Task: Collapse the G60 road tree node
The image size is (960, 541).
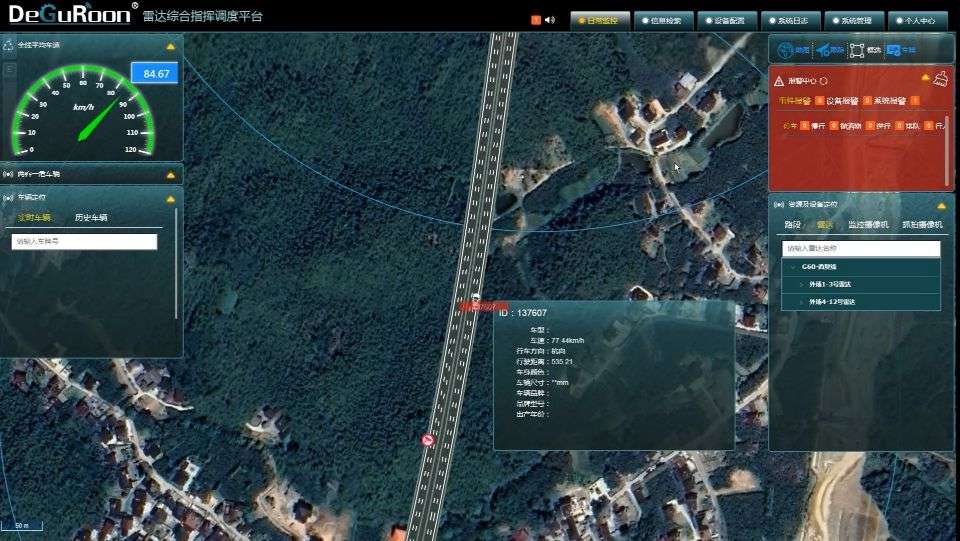Action: pos(794,267)
